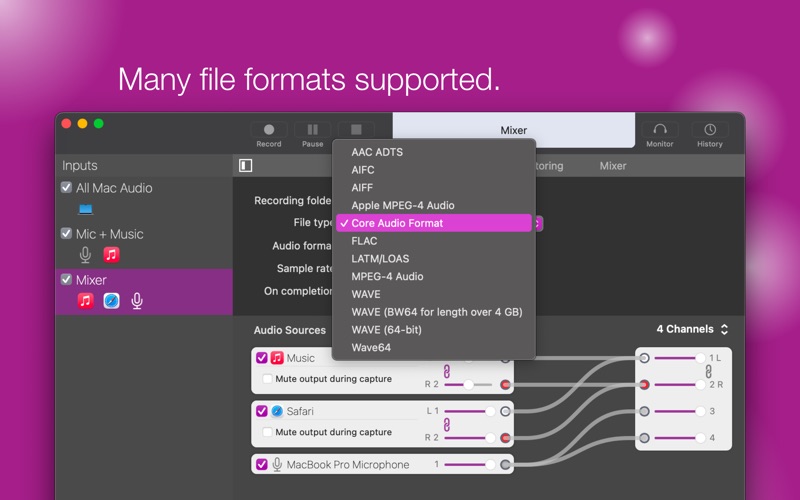Disable the Safari audio source checkbox
The width and height of the screenshot is (800, 500).
click(262, 411)
